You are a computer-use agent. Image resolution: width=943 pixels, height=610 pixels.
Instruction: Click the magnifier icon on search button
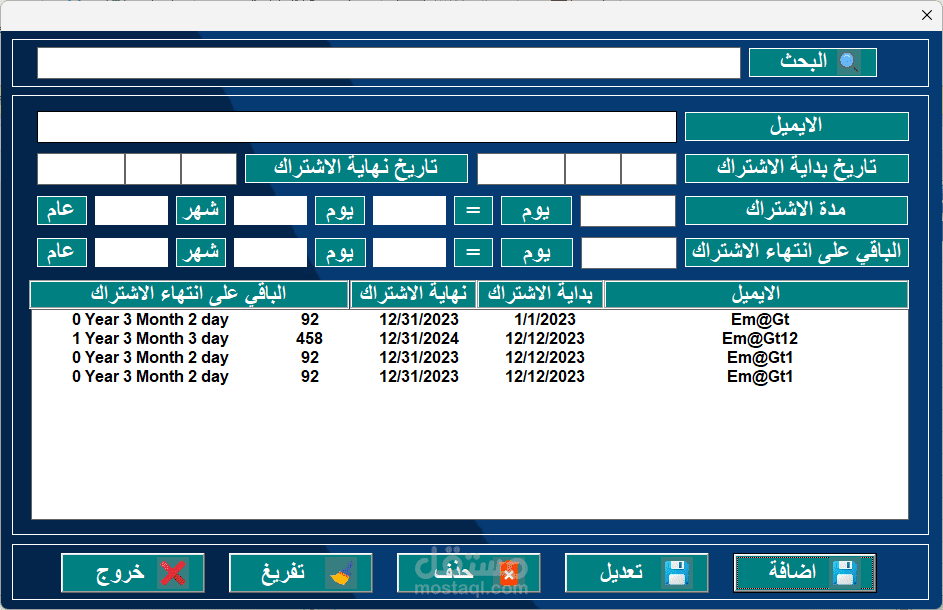pyautogui.click(x=848, y=62)
